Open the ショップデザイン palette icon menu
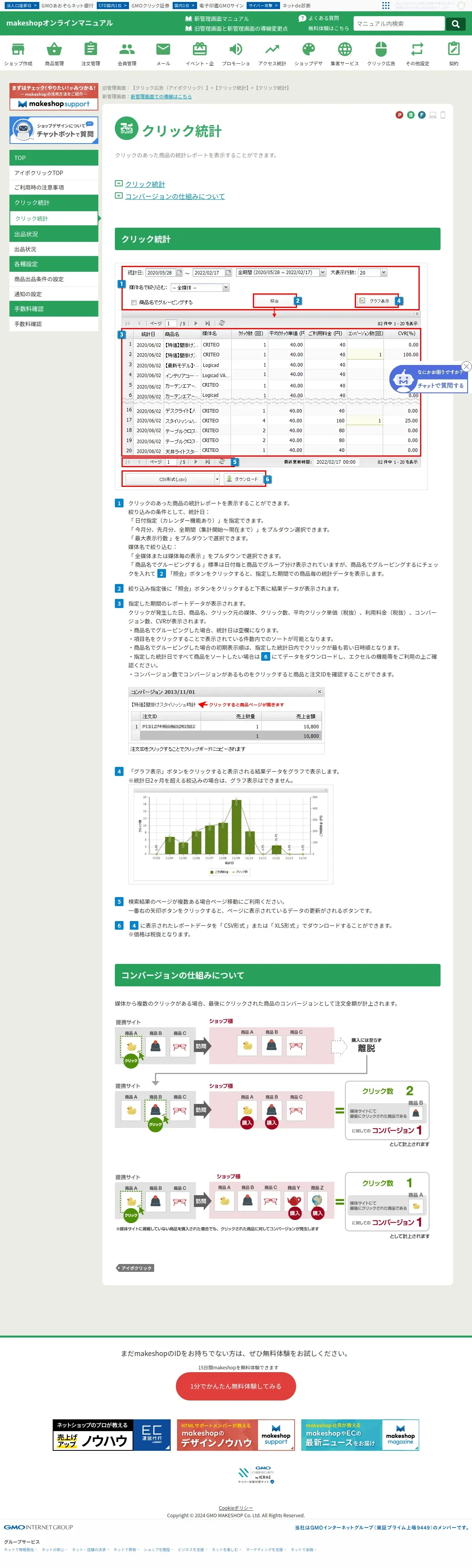The width and height of the screenshot is (472, 1568). click(x=308, y=53)
